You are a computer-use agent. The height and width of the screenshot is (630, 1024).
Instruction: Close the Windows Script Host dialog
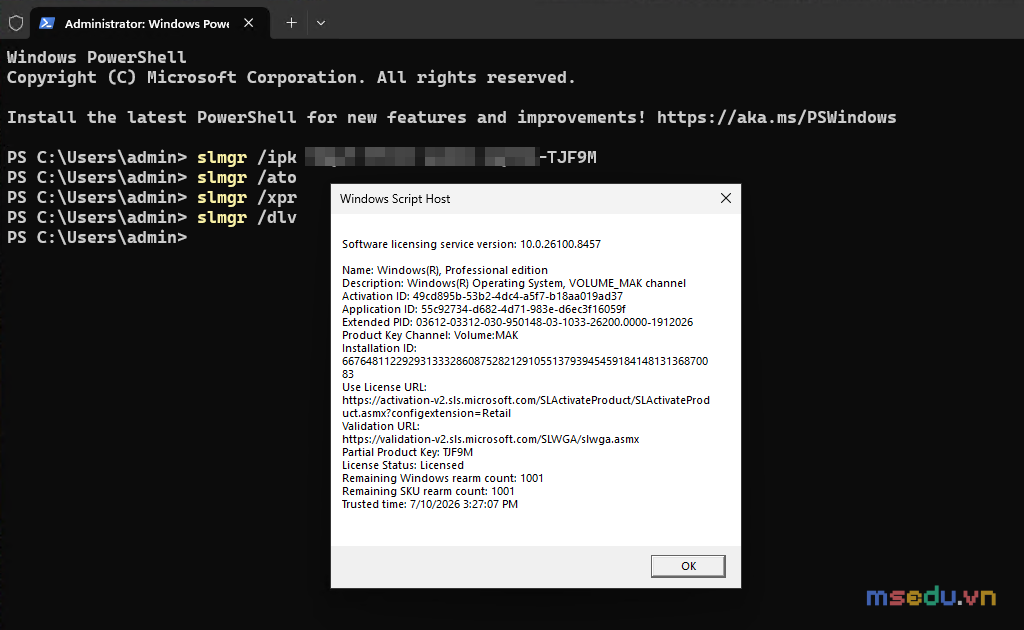coord(726,198)
